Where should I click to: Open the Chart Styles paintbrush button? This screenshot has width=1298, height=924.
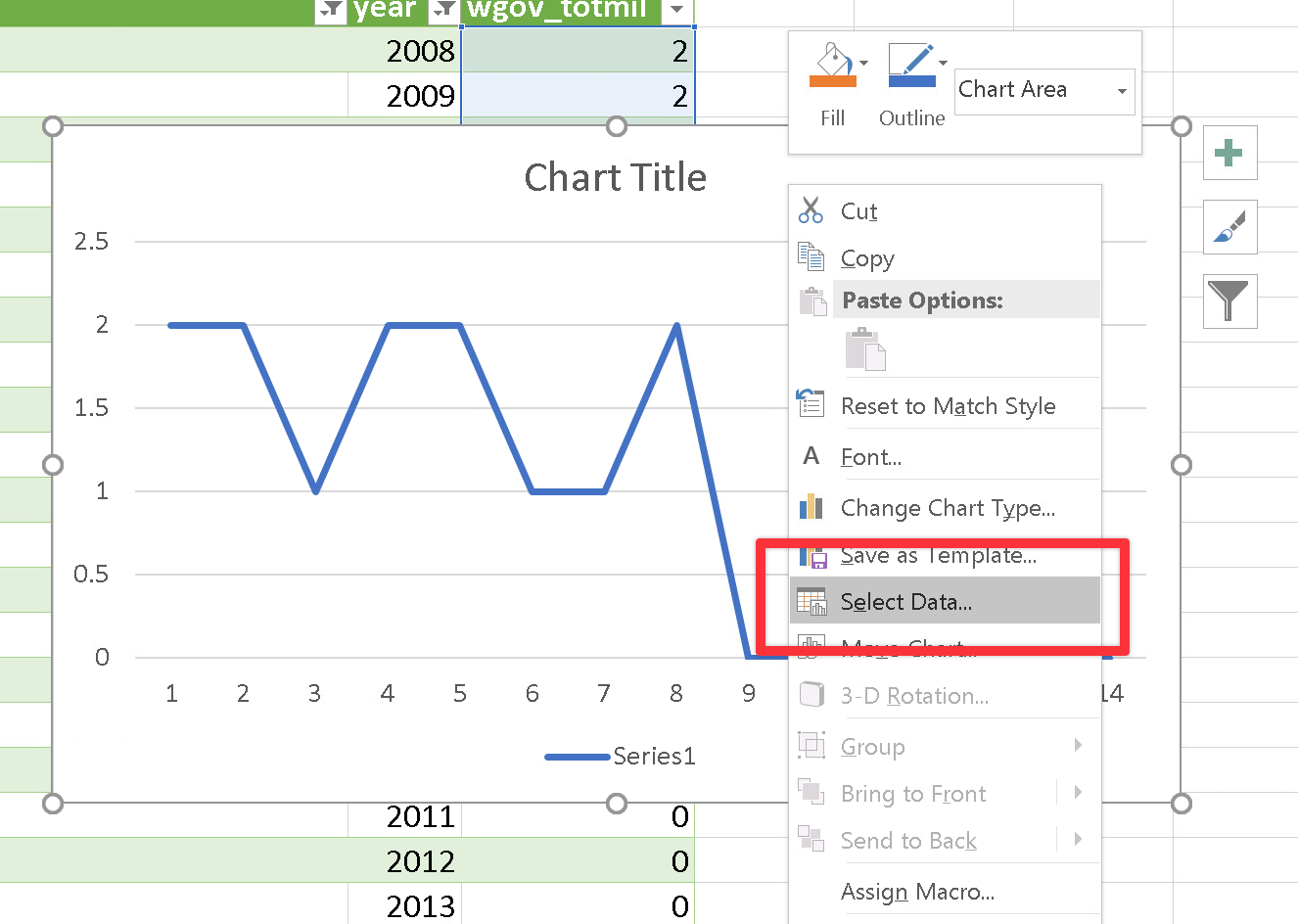pyautogui.click(x=1229, y=227)
